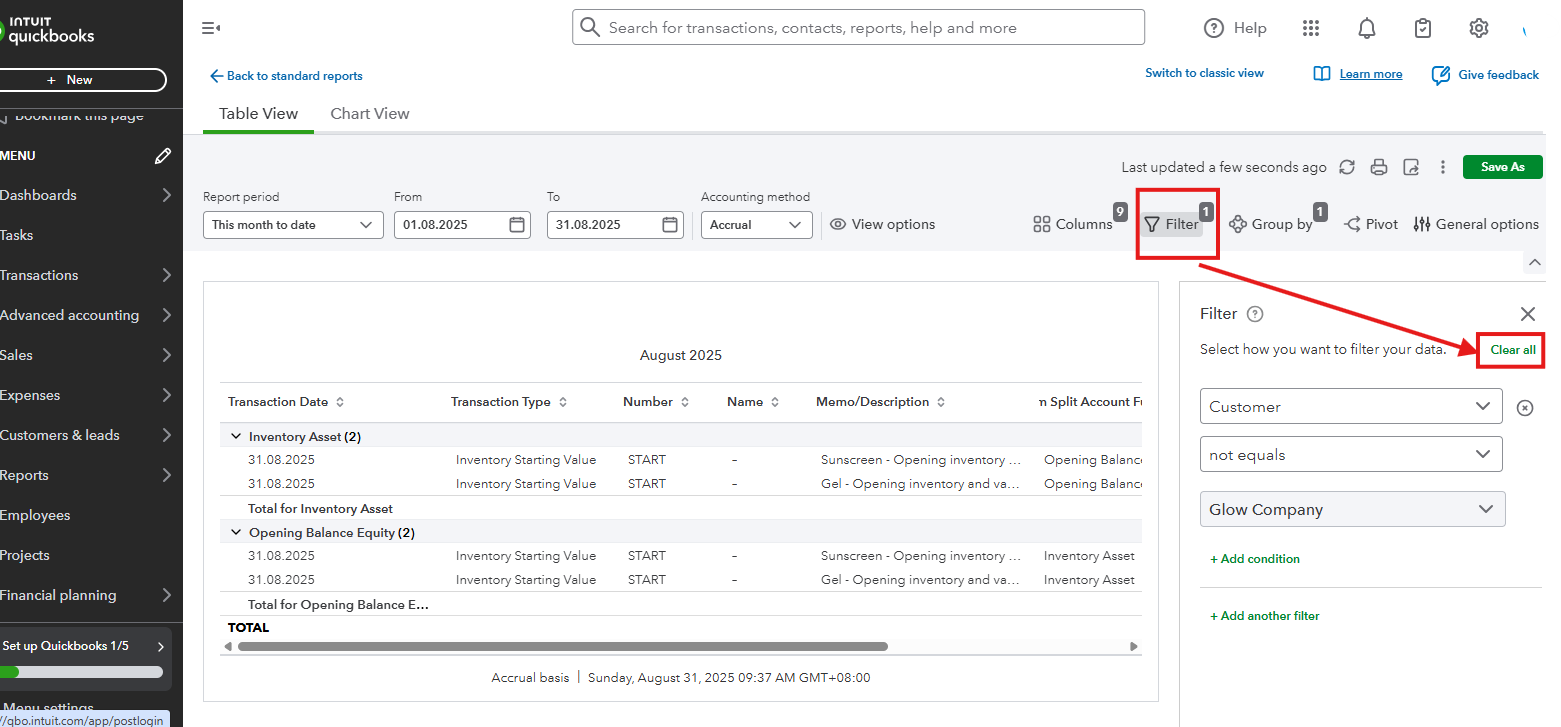Open the 'not equals' operator dropdown
This screenshot has width=1561, height=727.
(1351, 454)
